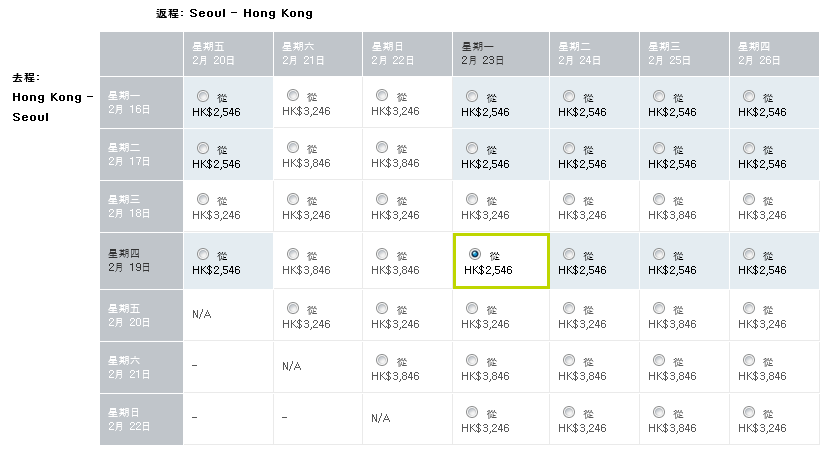Pick Feb 17 departure with Feb 22 return
The height and width of the screenshot is (454, 828).
point(383,148)
